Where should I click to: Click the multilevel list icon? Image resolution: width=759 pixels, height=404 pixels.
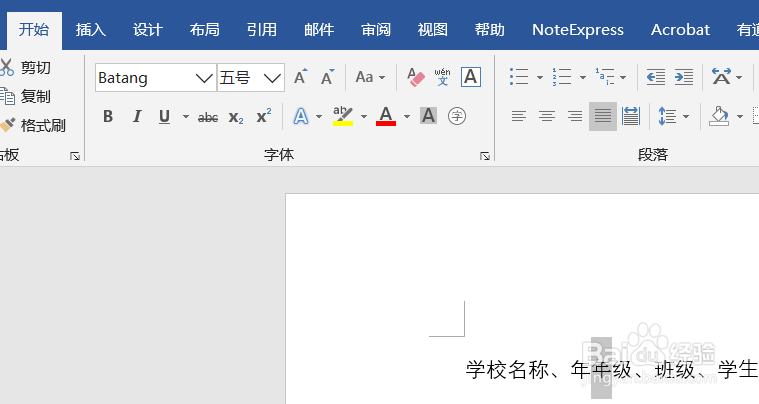pos(605,77)
